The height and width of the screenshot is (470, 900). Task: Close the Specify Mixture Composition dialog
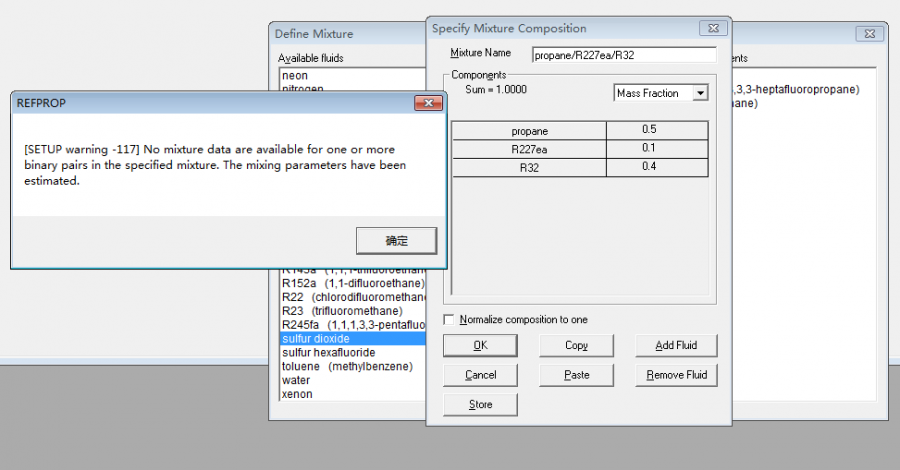click(x=713, y=28)
